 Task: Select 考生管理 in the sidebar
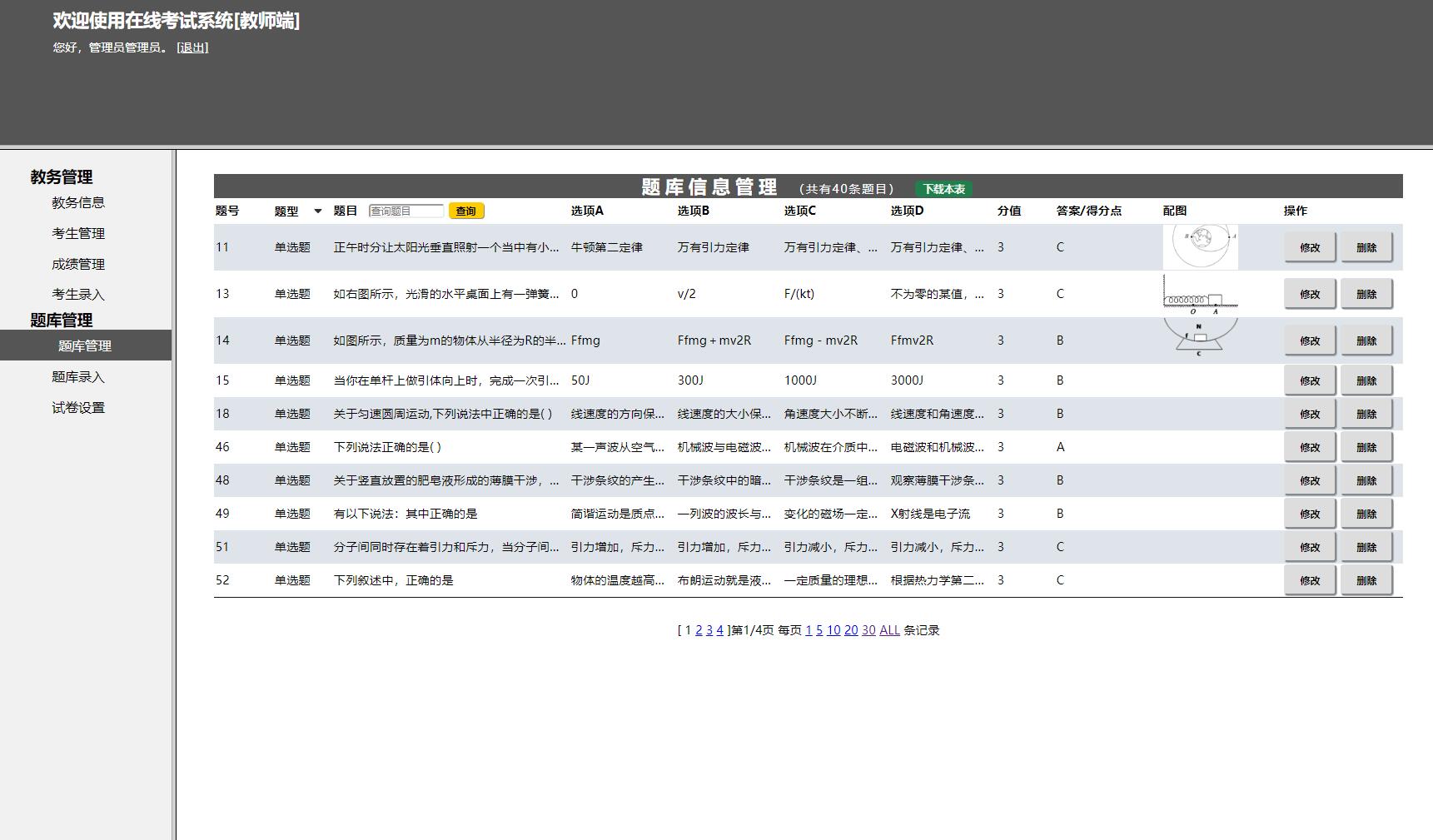(78, 233)
